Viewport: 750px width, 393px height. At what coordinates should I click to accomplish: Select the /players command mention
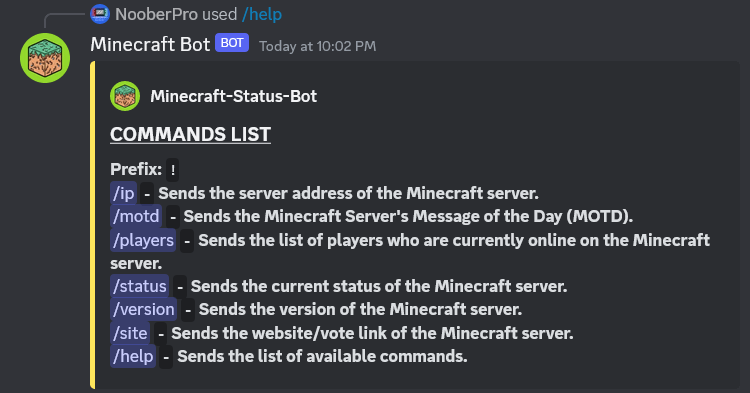click(143, 240)
